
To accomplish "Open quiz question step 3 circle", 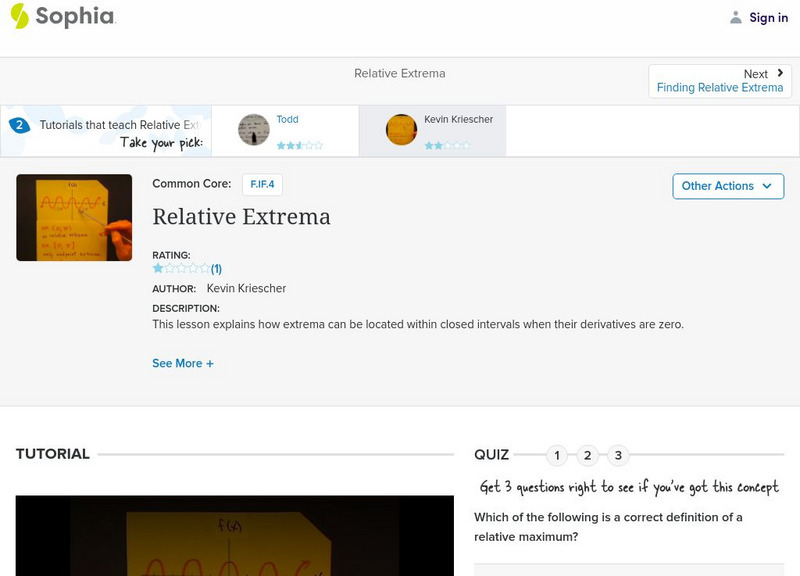I will click(x=617, y=454).
